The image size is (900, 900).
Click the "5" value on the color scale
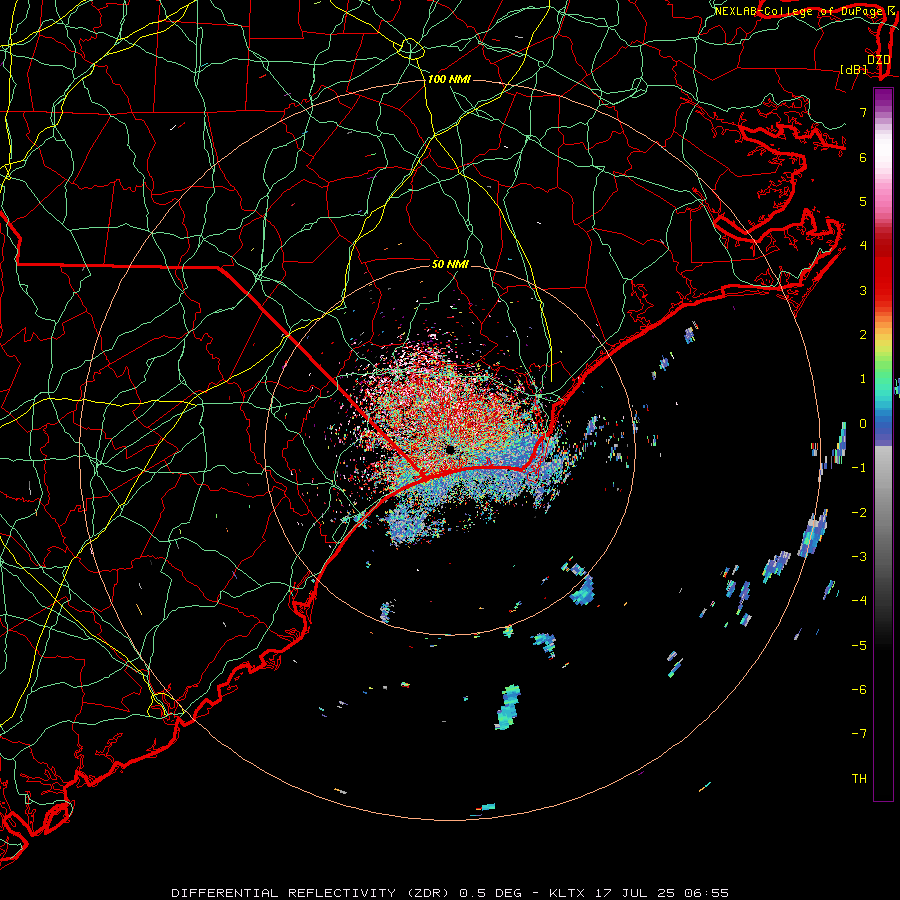click(x=863, y=201)
